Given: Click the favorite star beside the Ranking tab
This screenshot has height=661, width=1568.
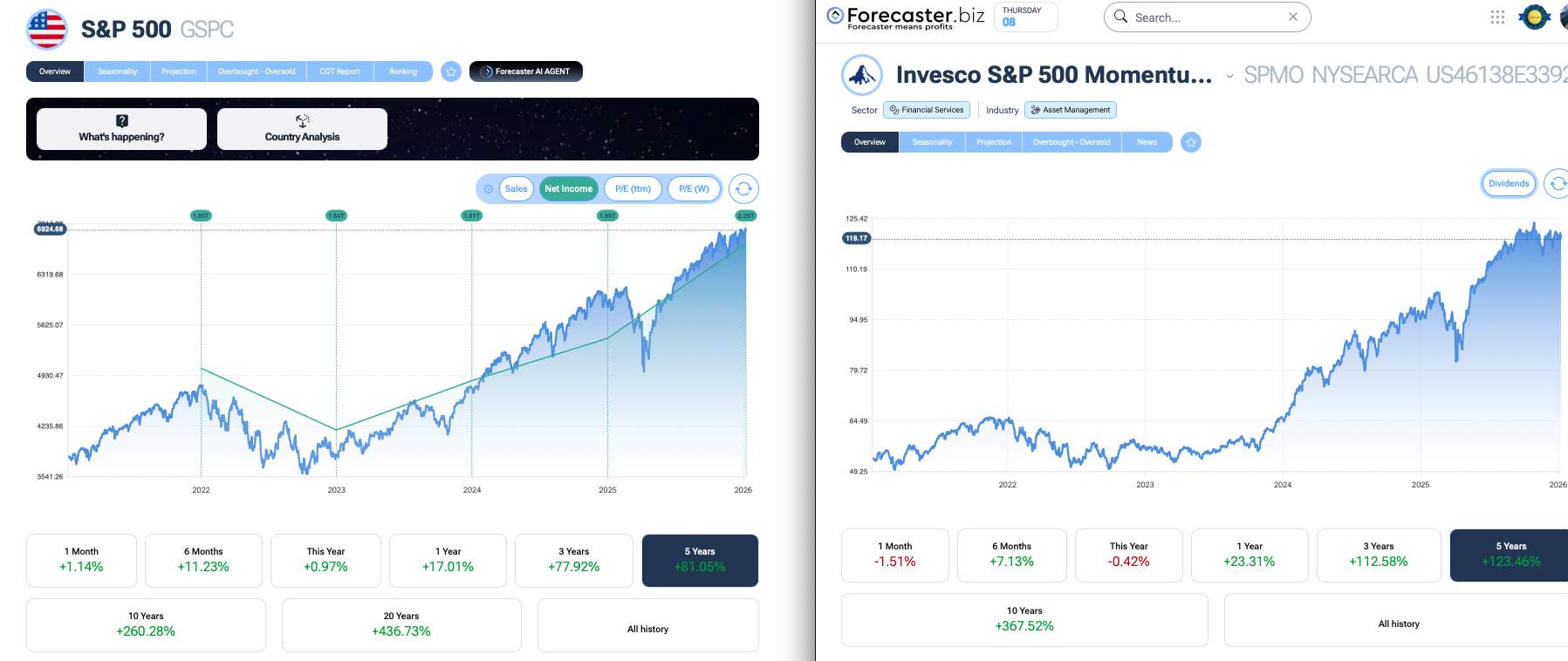Looking at the screenshot, I should pos(451,72).
